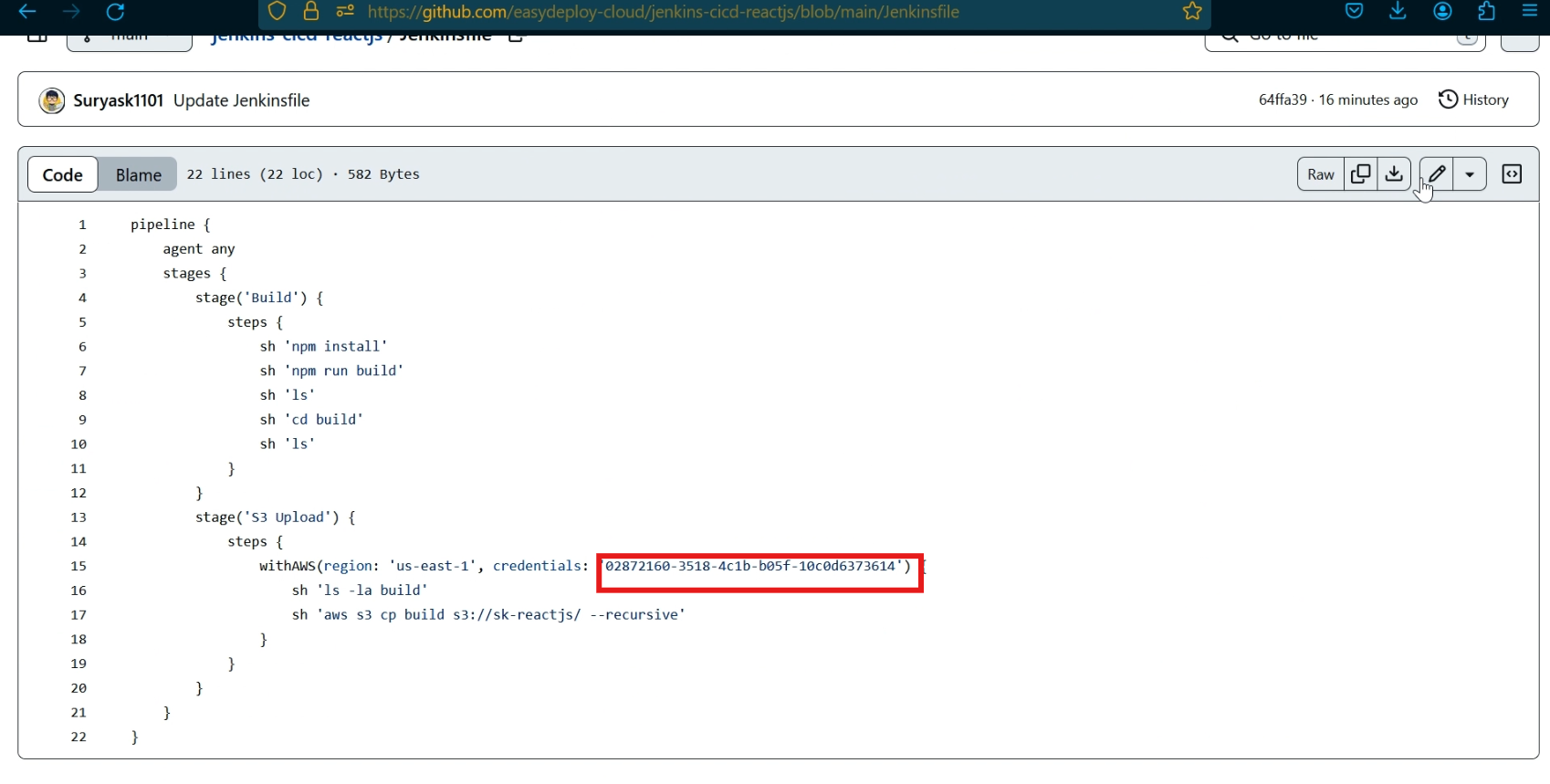Edit this file with the pencil icon
The height and width of the screenshot is (784, 1550).
[1436, 174]
